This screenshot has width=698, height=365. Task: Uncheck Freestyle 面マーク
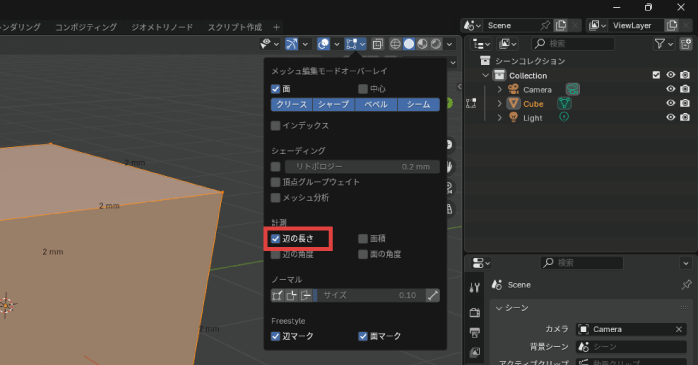tap(363, 336)
